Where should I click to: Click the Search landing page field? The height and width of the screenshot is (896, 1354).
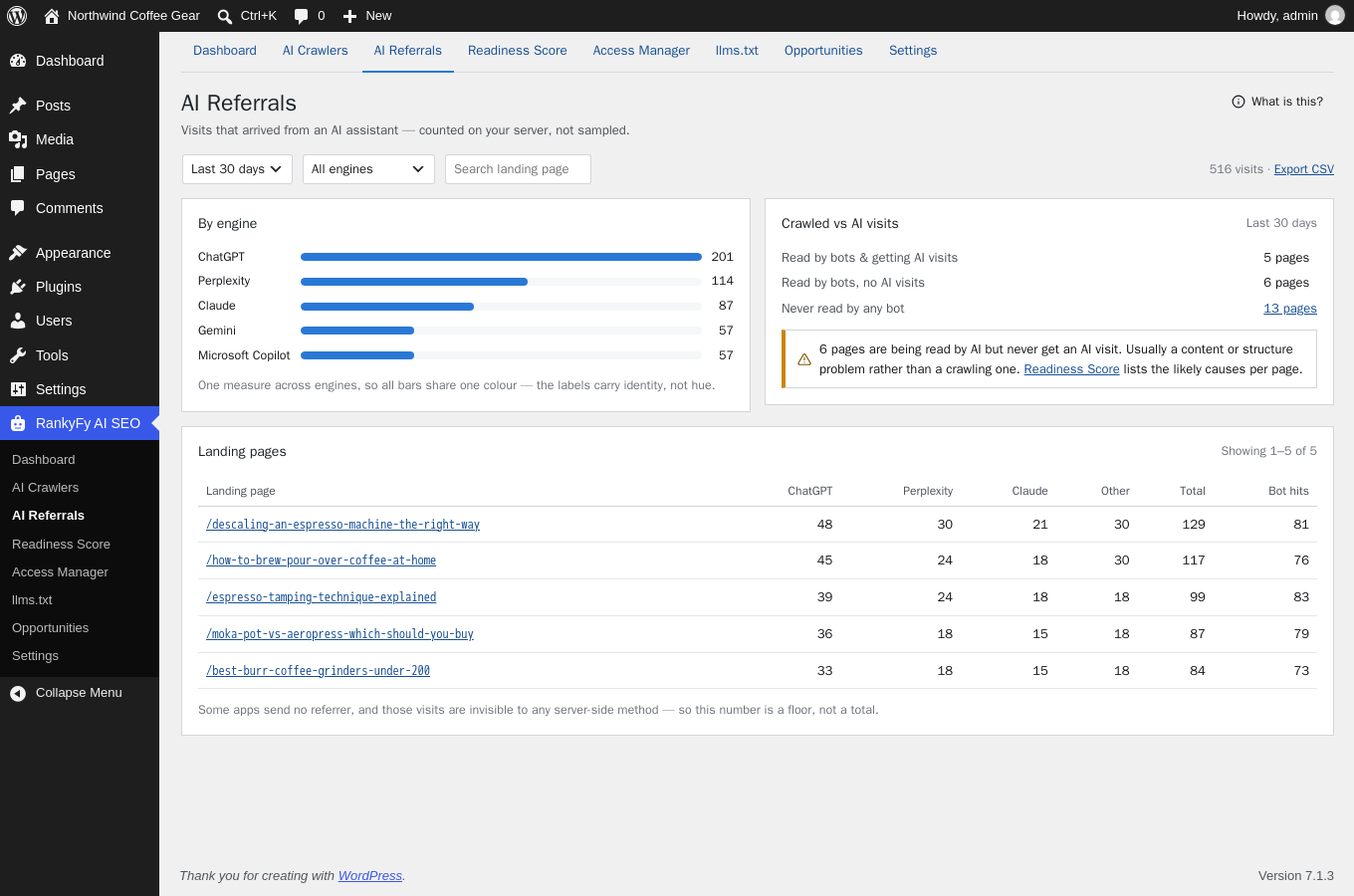pos(518,169)
